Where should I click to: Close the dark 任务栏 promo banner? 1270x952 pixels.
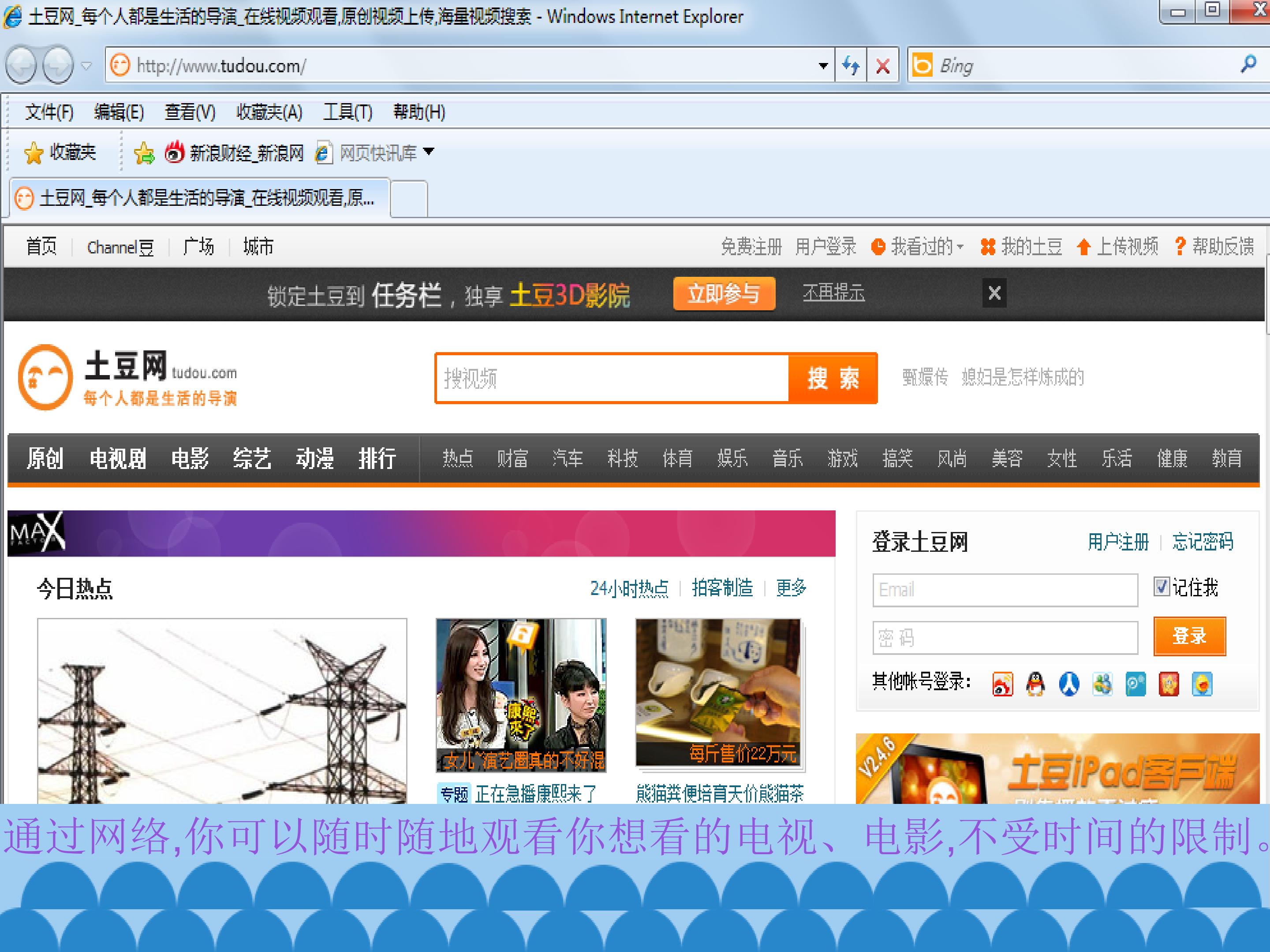(994, 293)
